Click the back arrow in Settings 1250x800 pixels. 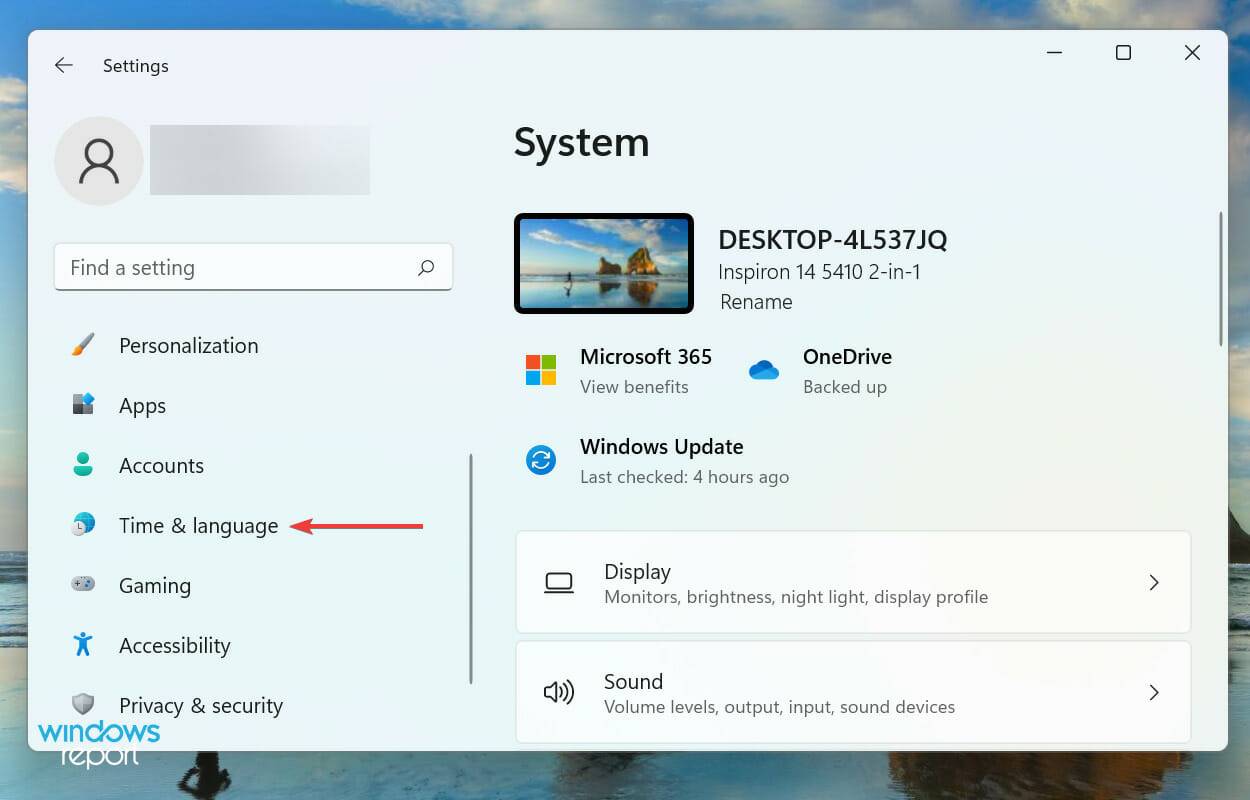coord(63,65)
